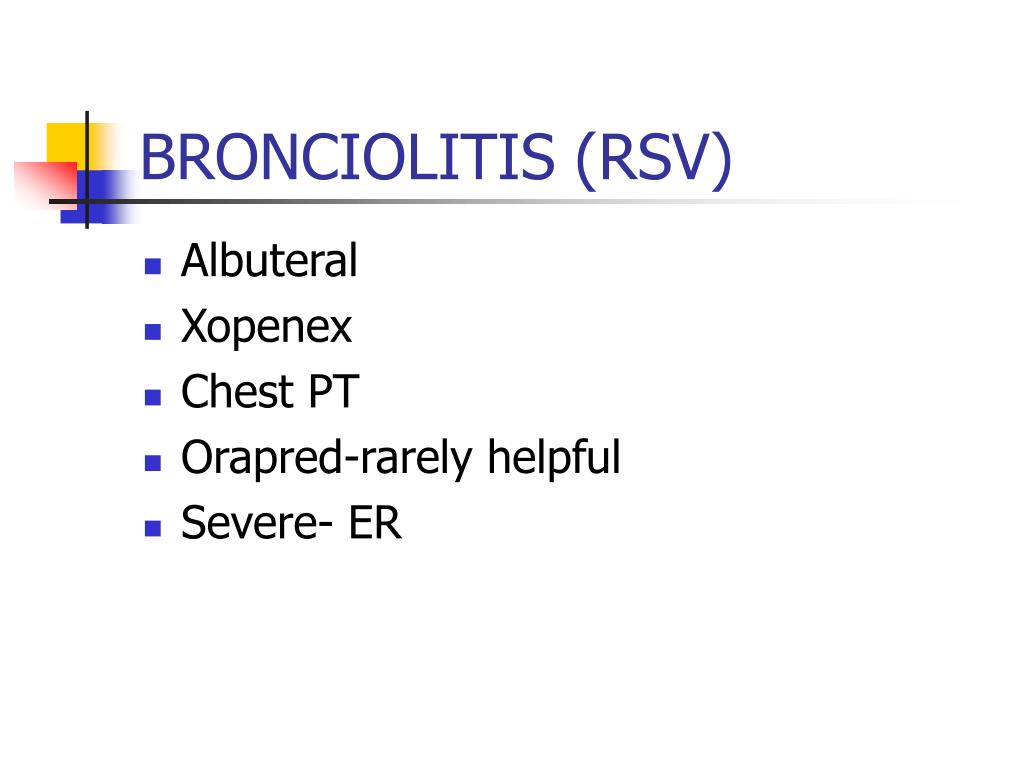Click the word ER in last bullet

pos(375,522)
